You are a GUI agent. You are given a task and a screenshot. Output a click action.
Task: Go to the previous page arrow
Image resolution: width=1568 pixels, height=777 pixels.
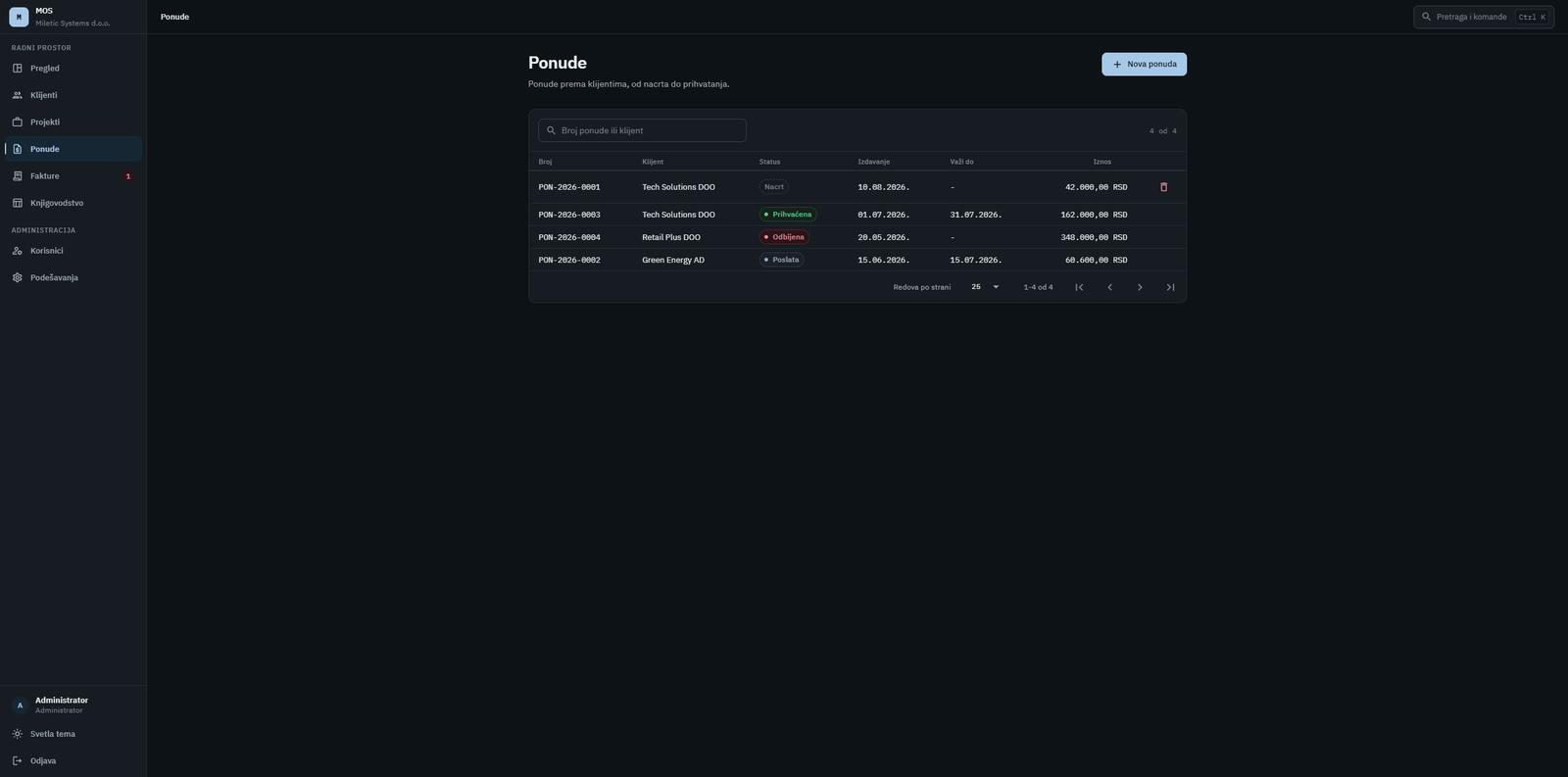1109,287
